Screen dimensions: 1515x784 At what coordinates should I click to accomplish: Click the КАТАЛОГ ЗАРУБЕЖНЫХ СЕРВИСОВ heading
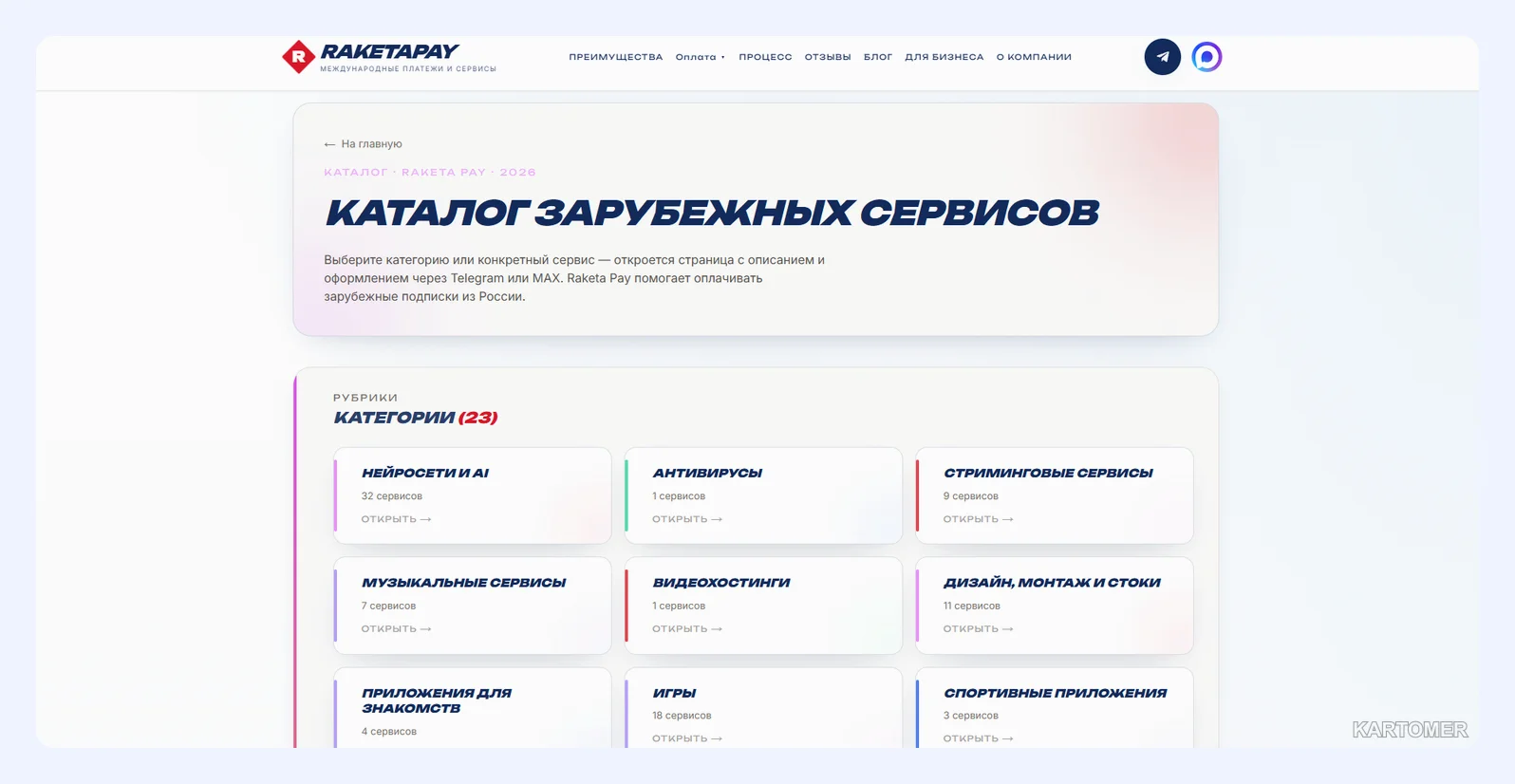(x=712, y=213)
